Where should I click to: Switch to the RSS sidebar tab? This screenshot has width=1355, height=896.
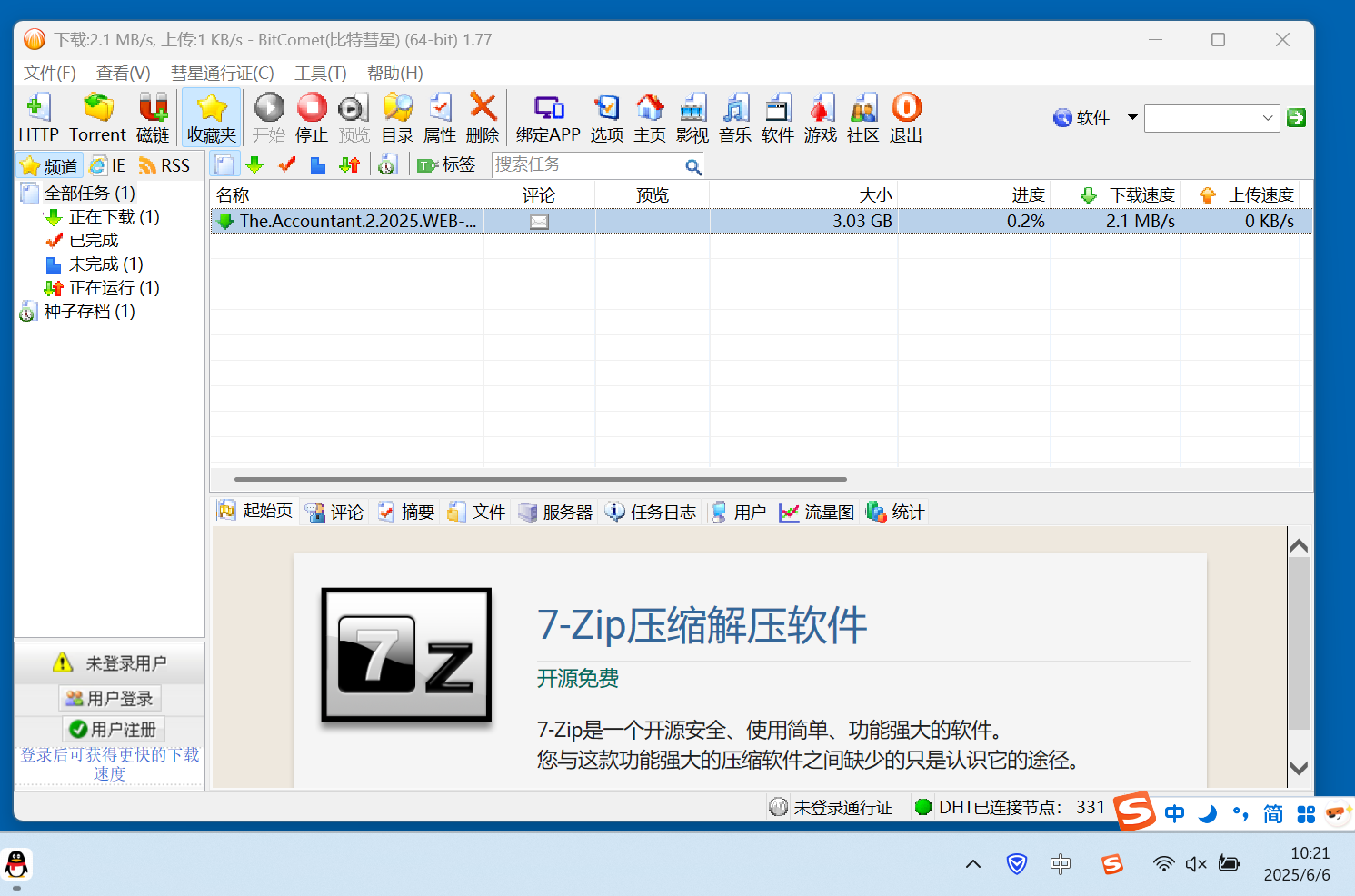164,165
